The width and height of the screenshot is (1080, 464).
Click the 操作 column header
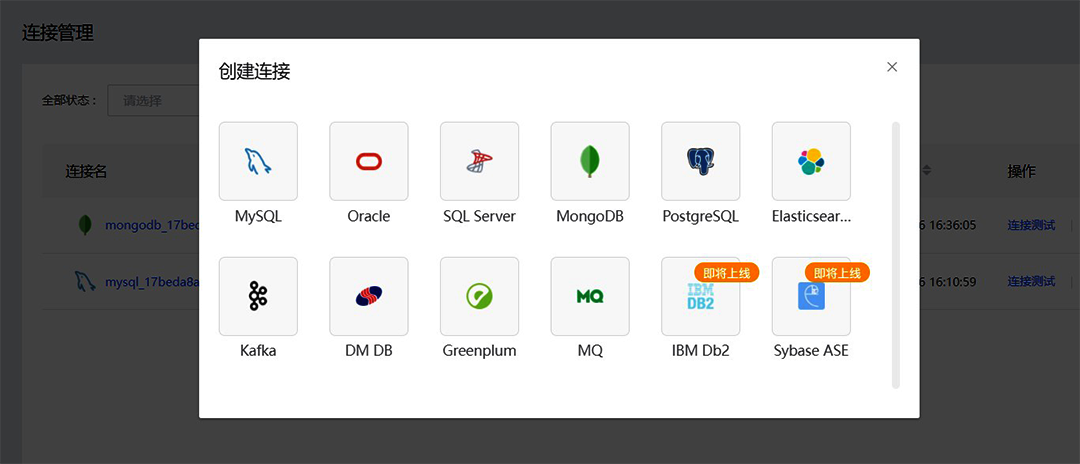point(1021,171)
